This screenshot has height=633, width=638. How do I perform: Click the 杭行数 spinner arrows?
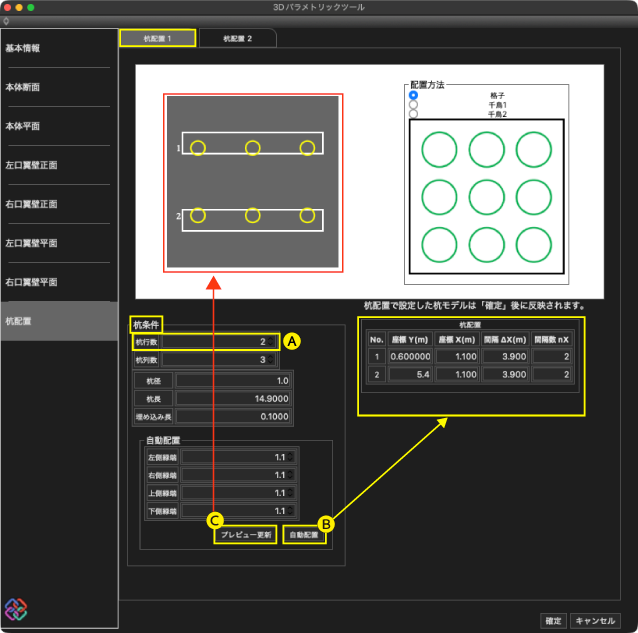(271, 342)
